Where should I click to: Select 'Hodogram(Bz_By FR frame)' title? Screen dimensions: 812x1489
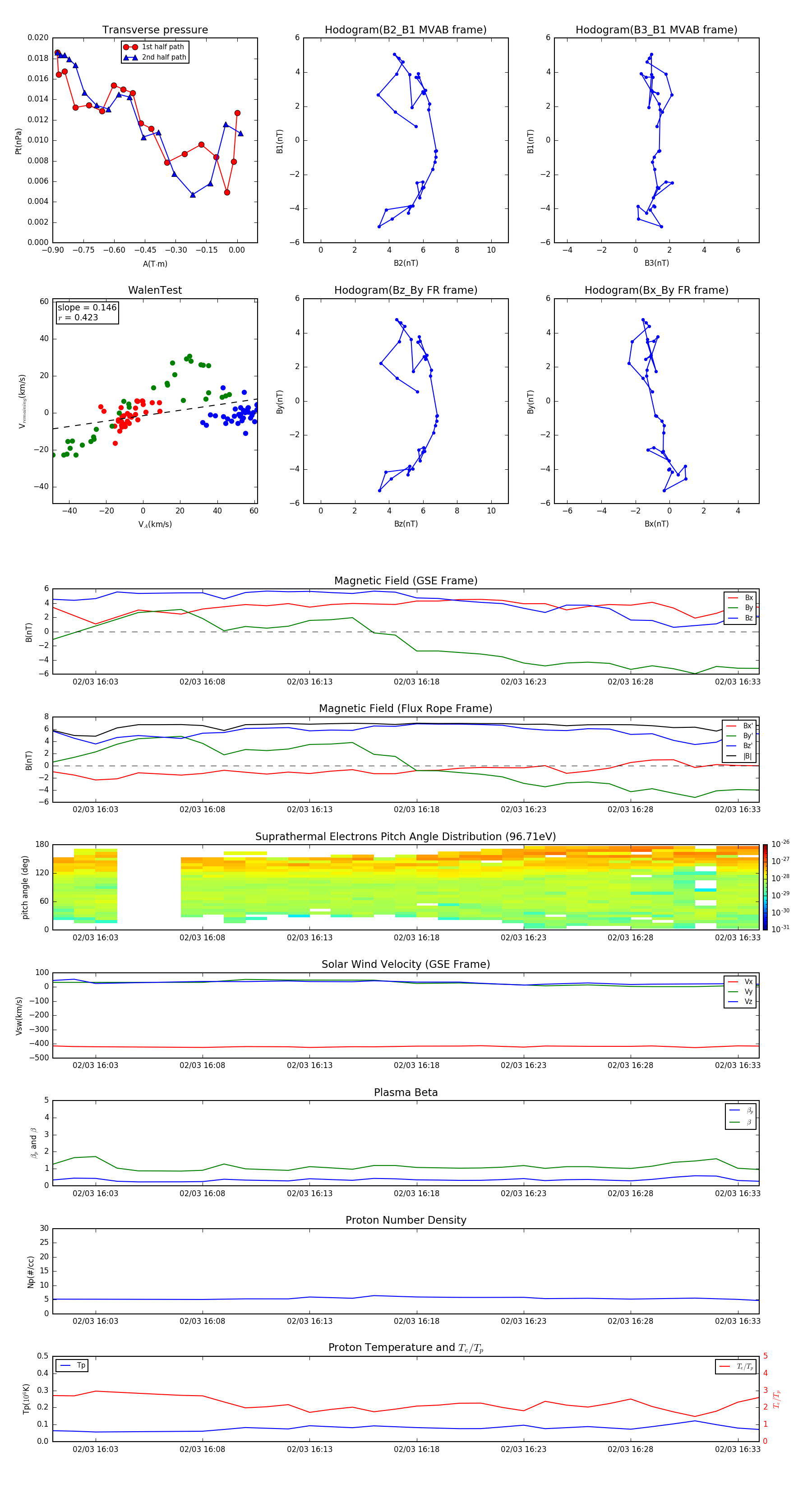point(406,290)
